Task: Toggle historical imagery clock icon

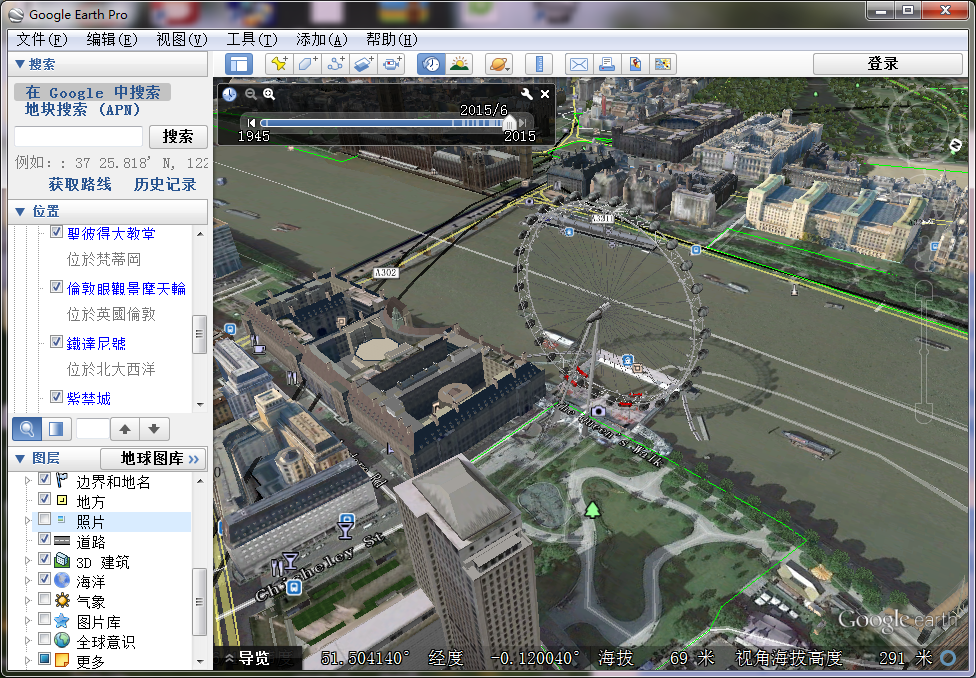Action: click(431, 64)
